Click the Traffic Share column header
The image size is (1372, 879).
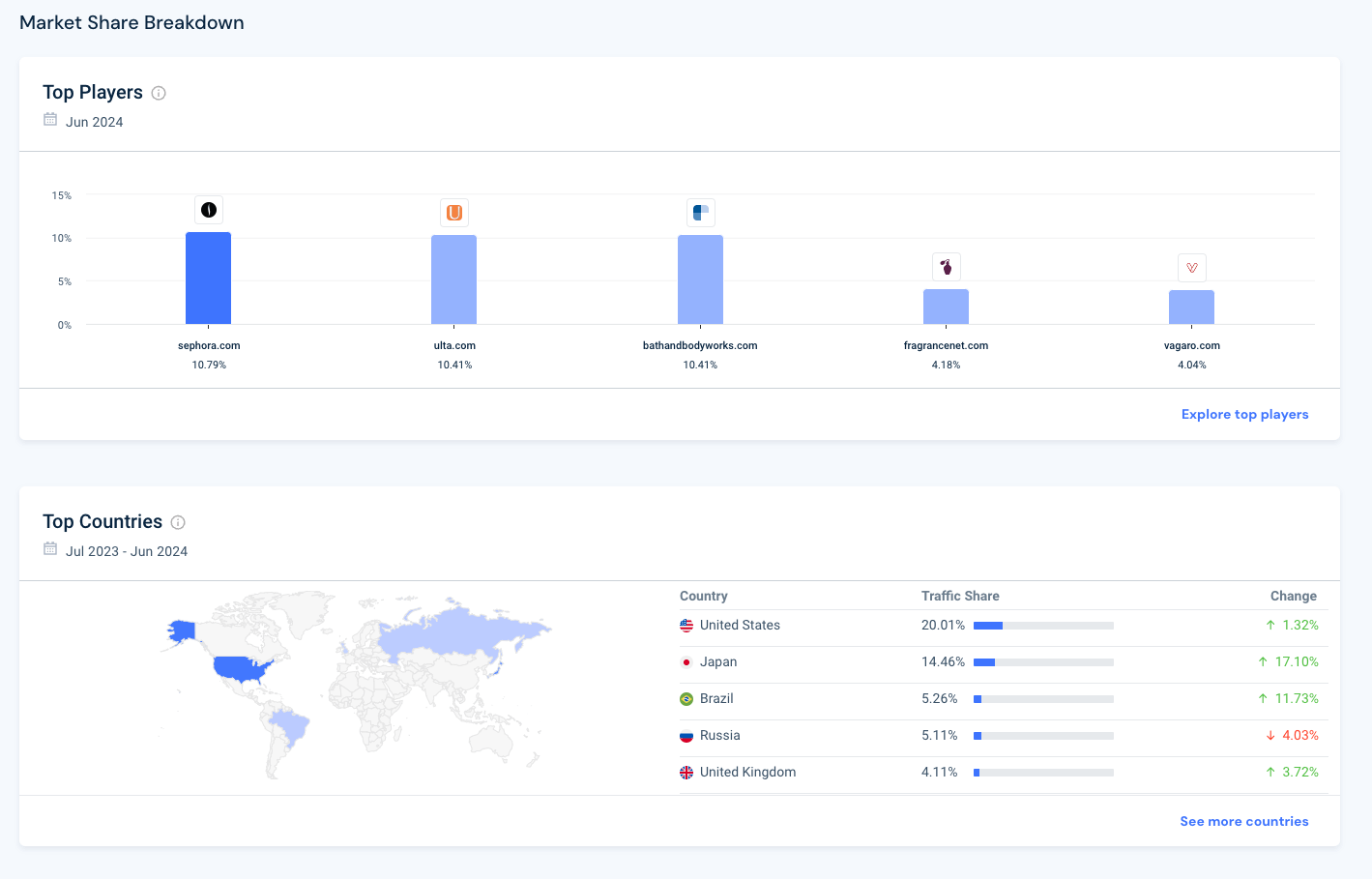click(960, 596)
